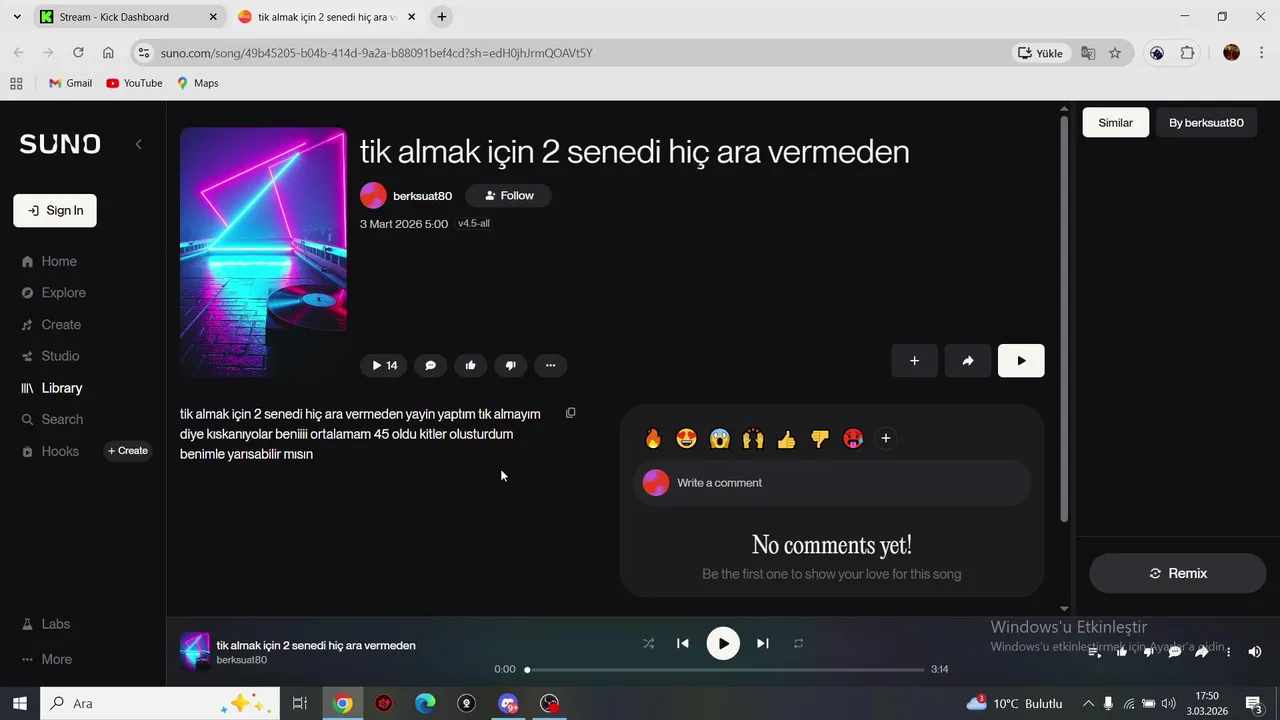1280x720 pixels.
Task: Like the song with the thumbs-up under the cover
Action: 470,365
